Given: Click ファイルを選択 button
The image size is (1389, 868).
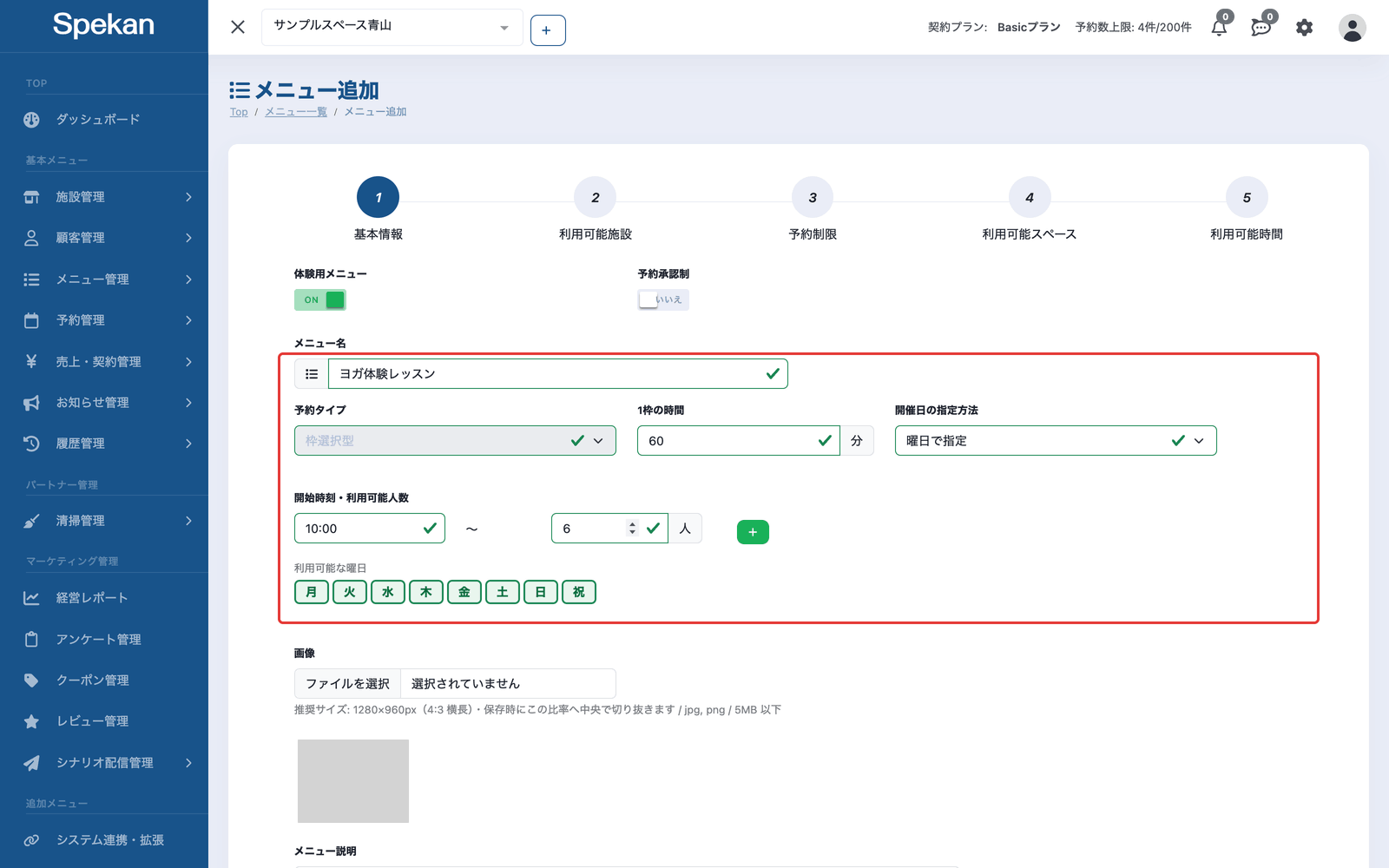Looking at the screenshot, I should pyautogui.click(x=347, y=684).
